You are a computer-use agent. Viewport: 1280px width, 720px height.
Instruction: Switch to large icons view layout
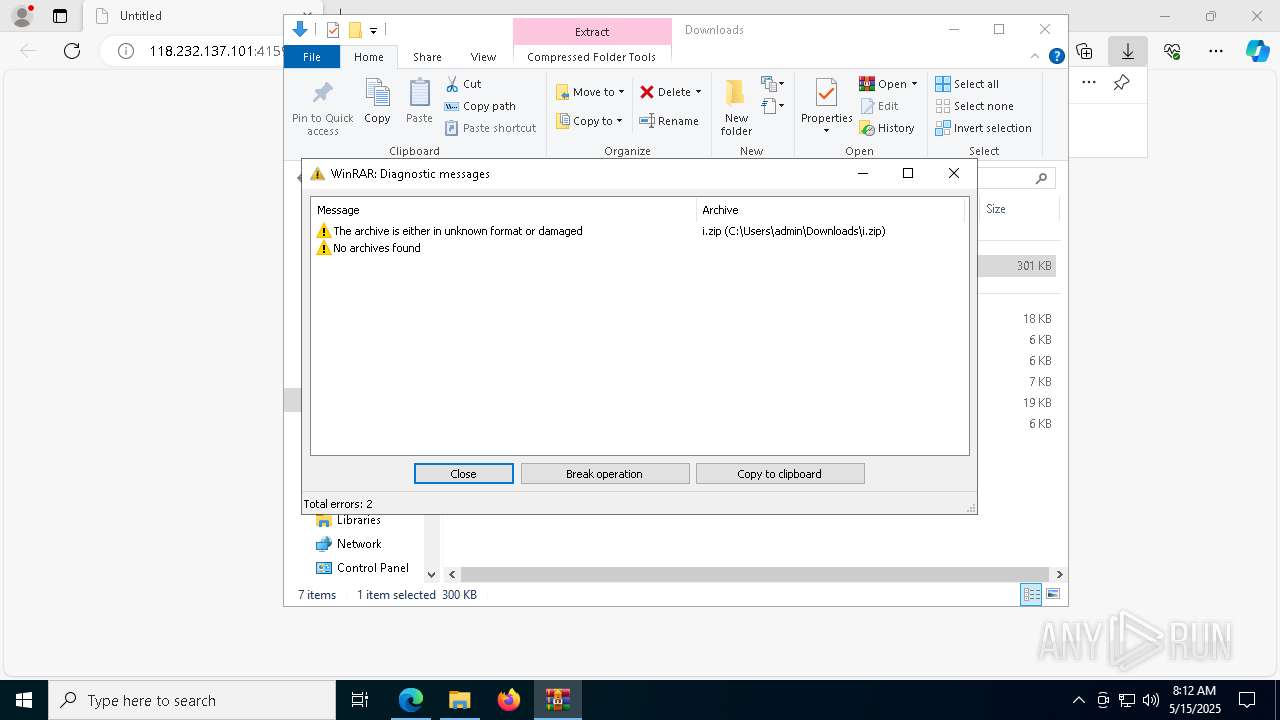1053,594
